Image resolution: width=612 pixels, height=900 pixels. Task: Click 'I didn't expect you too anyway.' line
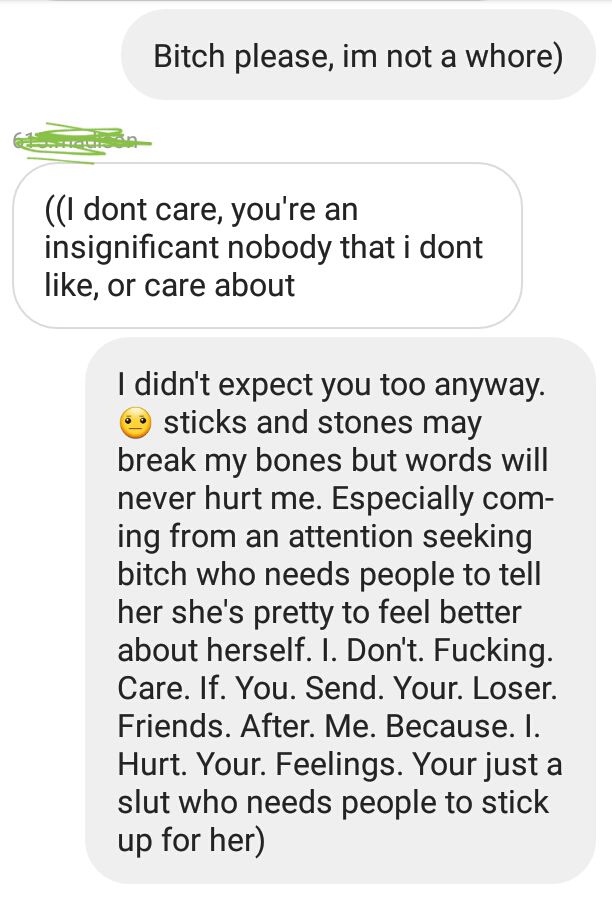click(331, 385)
